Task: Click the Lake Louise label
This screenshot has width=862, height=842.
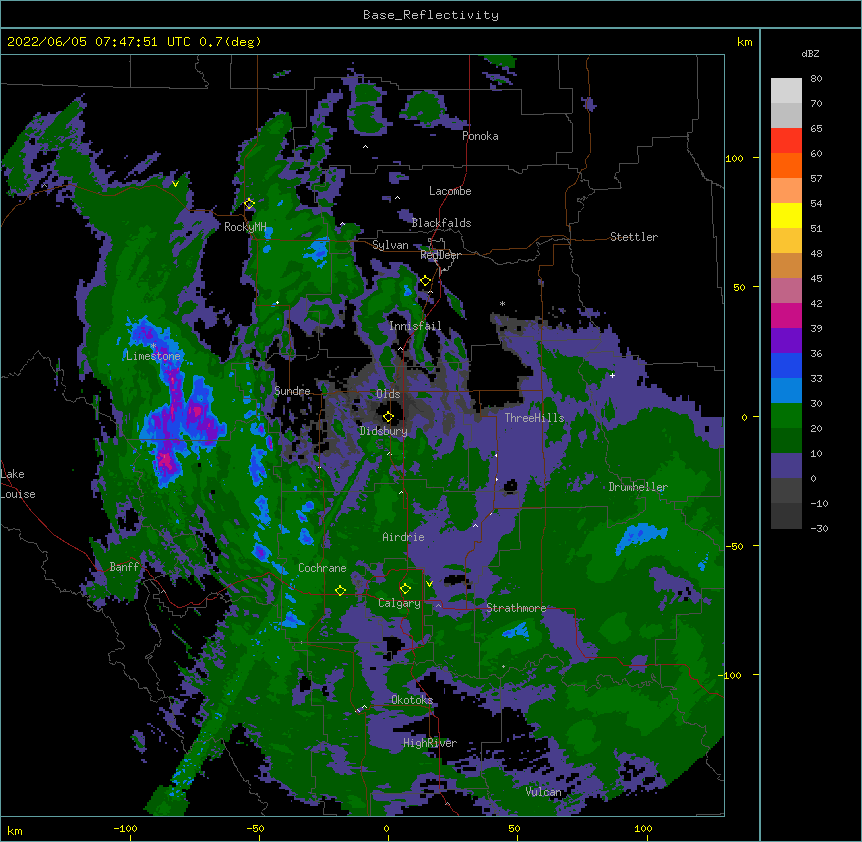Action: [x=18, y=484]
